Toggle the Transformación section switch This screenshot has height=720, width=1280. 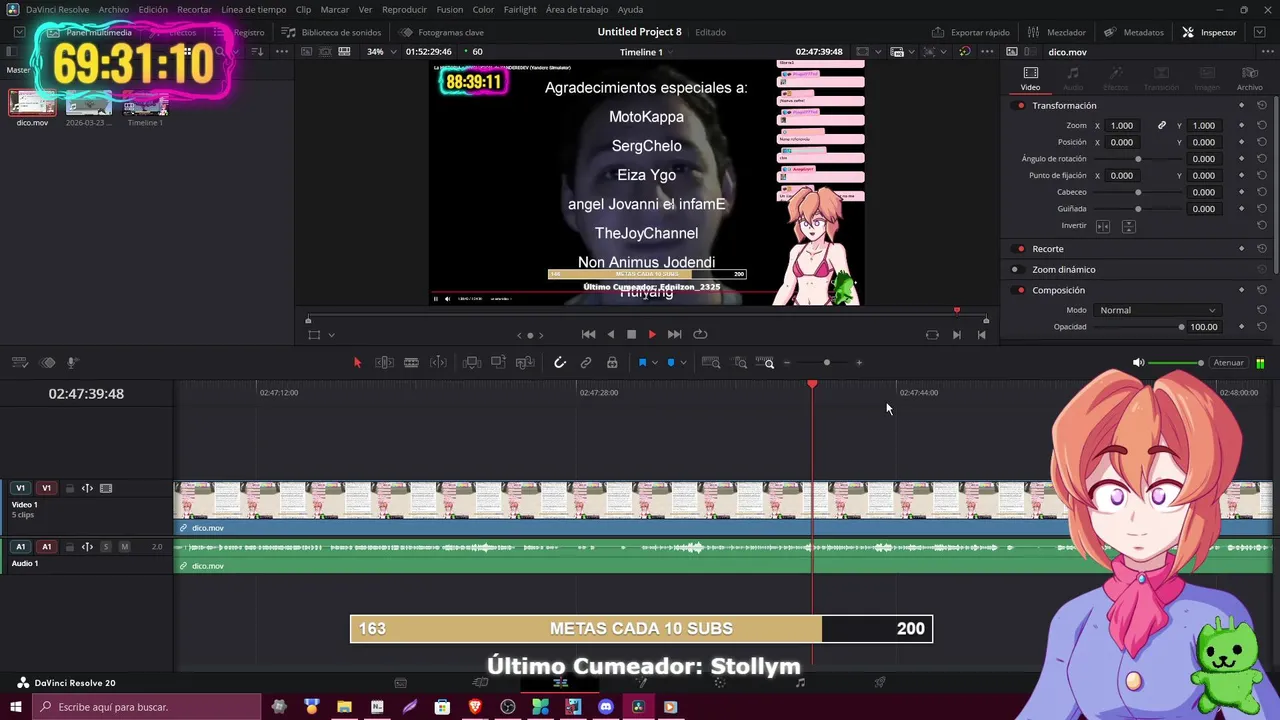(1020, 105)
